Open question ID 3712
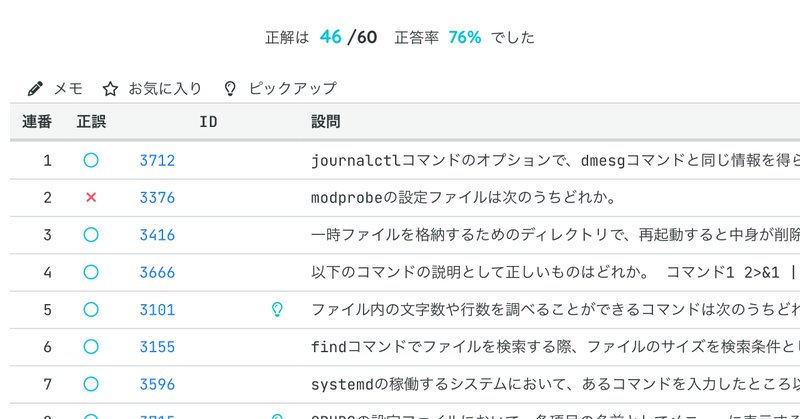This screenshot has width=800, height=419. (157, 160)
